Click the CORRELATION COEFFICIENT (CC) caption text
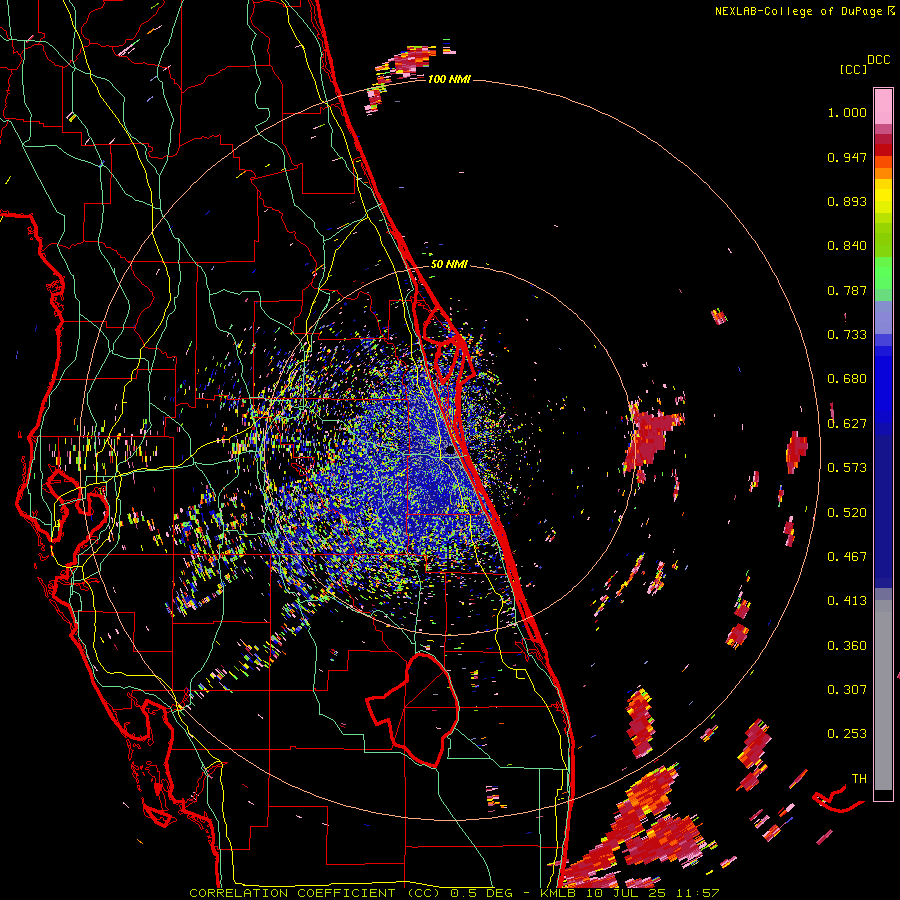Viewport: 900px width, 900px height. [315, 893]
